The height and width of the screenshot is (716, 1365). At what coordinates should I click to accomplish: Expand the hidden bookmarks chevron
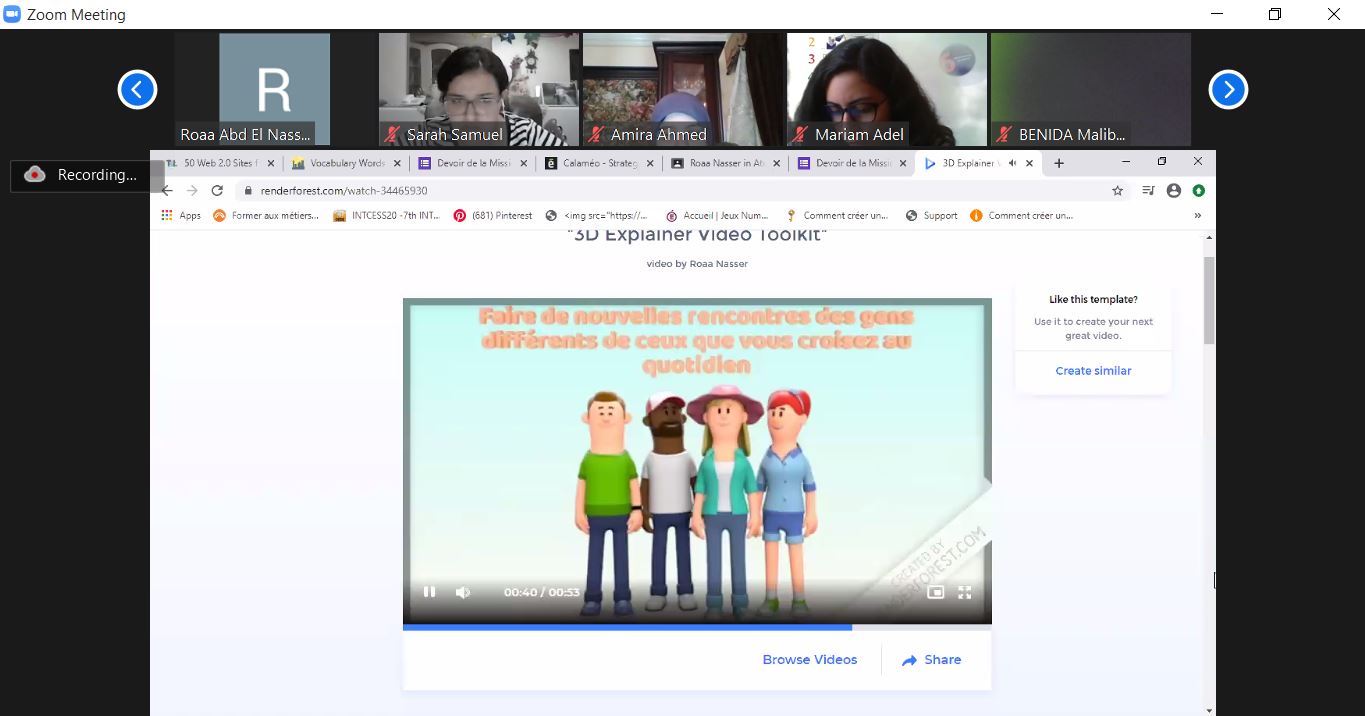1197,215
